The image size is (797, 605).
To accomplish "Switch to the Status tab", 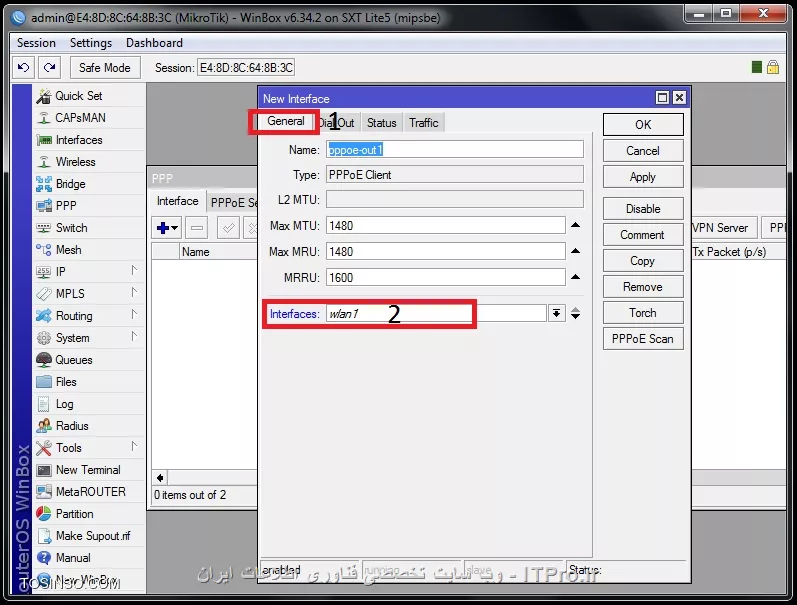I will point(381,123).
